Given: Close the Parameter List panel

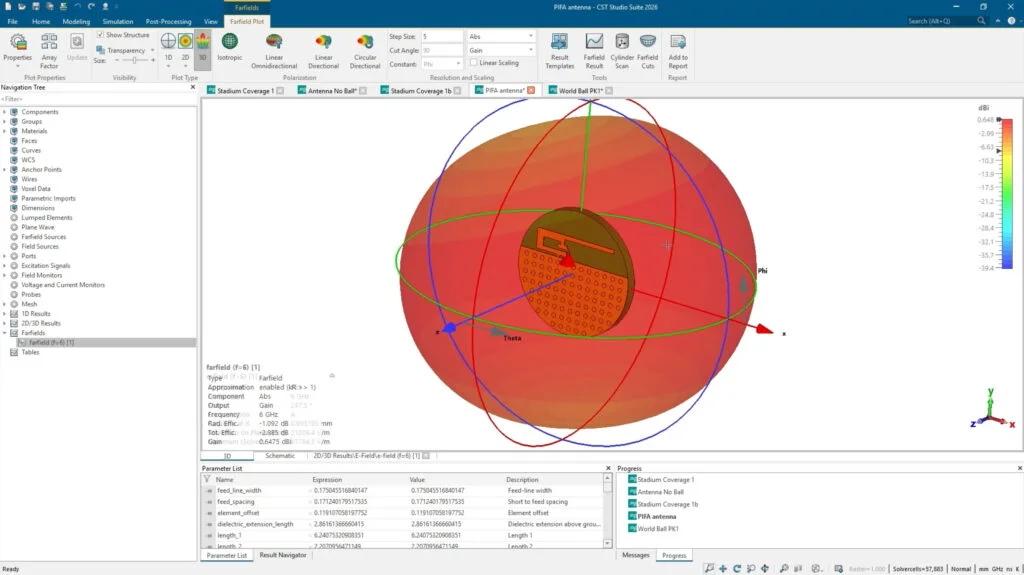Looking at the screenshot, I should tap(608, 468).
